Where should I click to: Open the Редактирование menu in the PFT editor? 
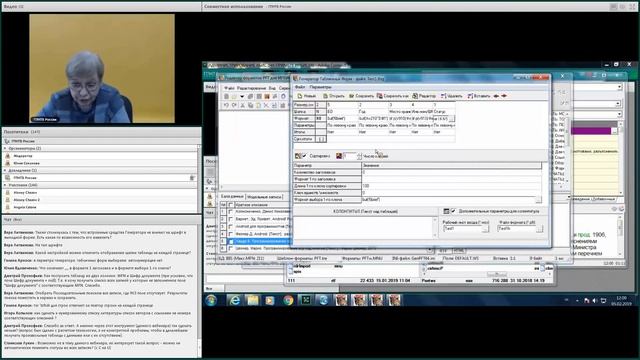251,88
